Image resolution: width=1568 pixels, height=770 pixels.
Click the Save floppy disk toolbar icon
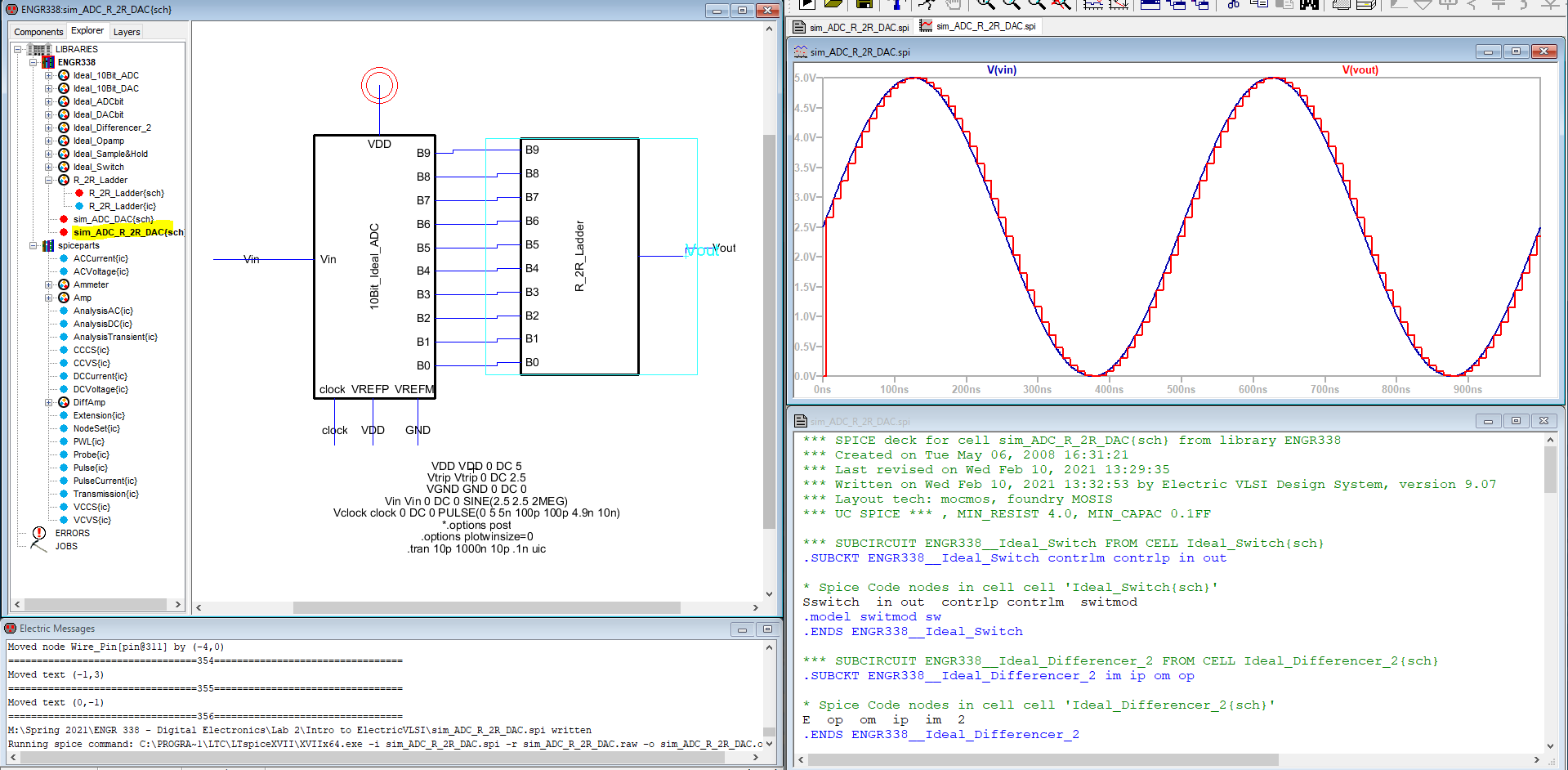(x=864, y=4)
